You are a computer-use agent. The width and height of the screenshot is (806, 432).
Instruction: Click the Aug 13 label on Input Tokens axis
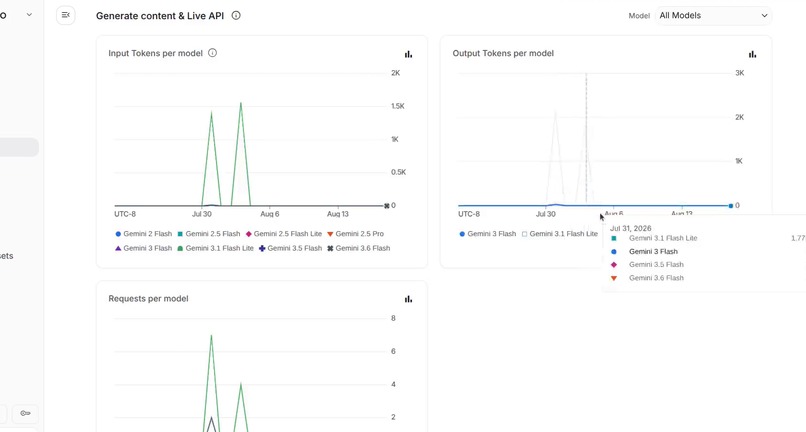[x=338, y=214]
